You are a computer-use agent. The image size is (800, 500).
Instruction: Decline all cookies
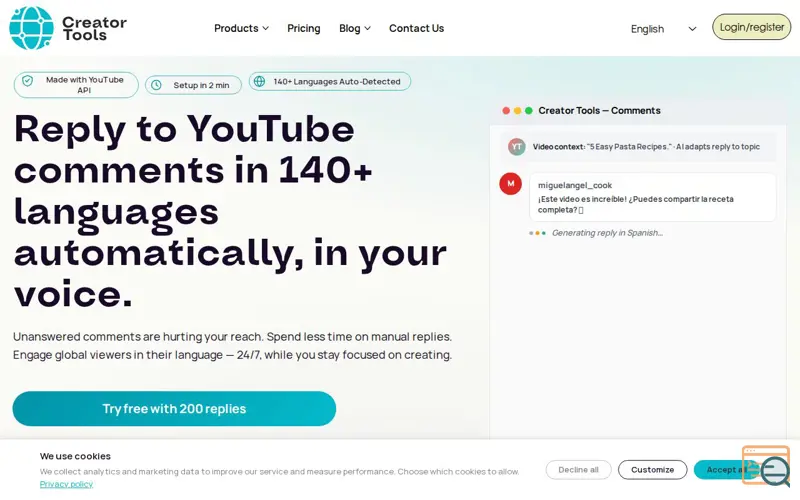coord(578,470)
